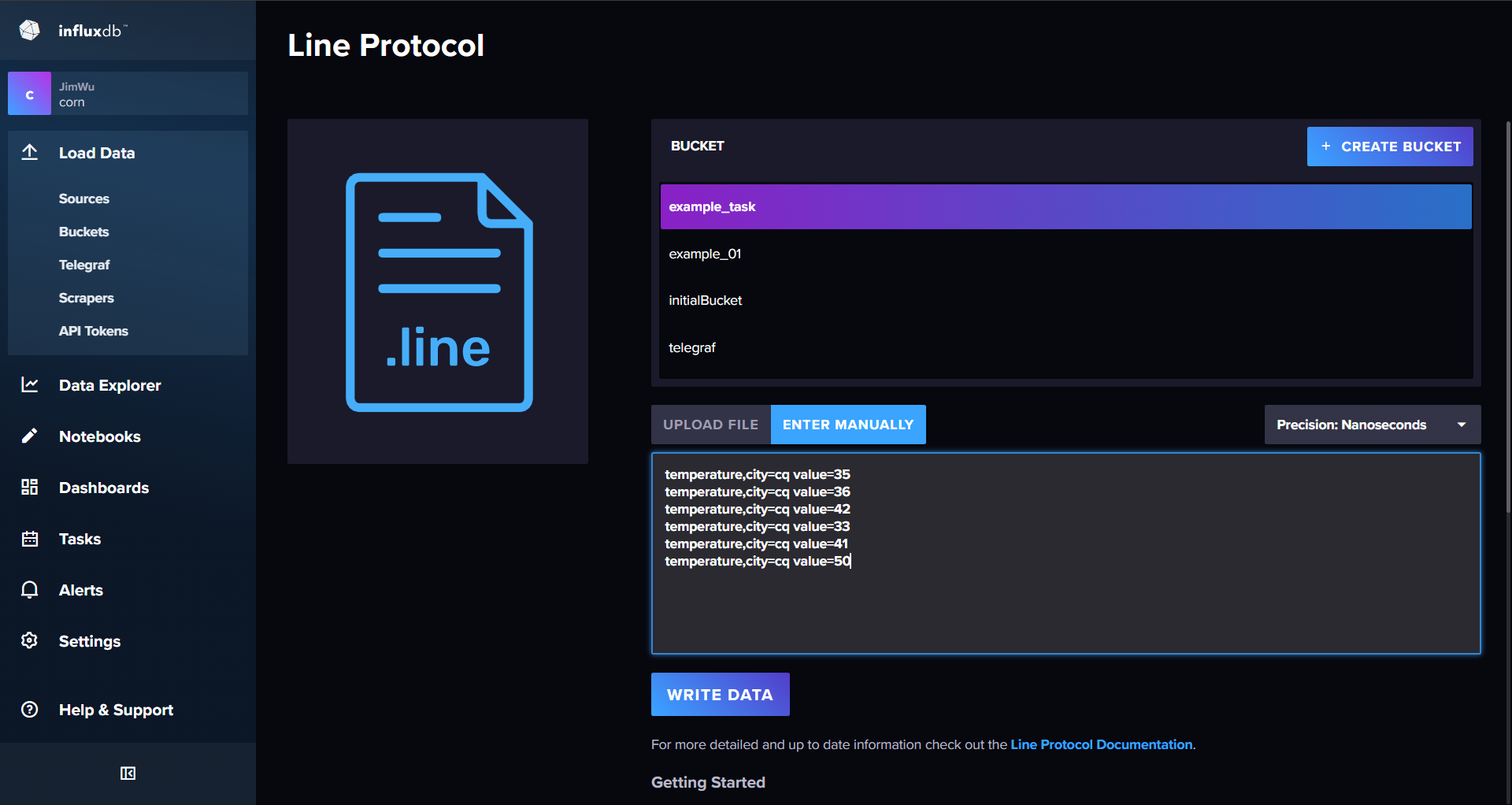Image resolution: width=1512 pixels, height=805 pixels.
Task: Open Alerts page
Action: point(81,590)
